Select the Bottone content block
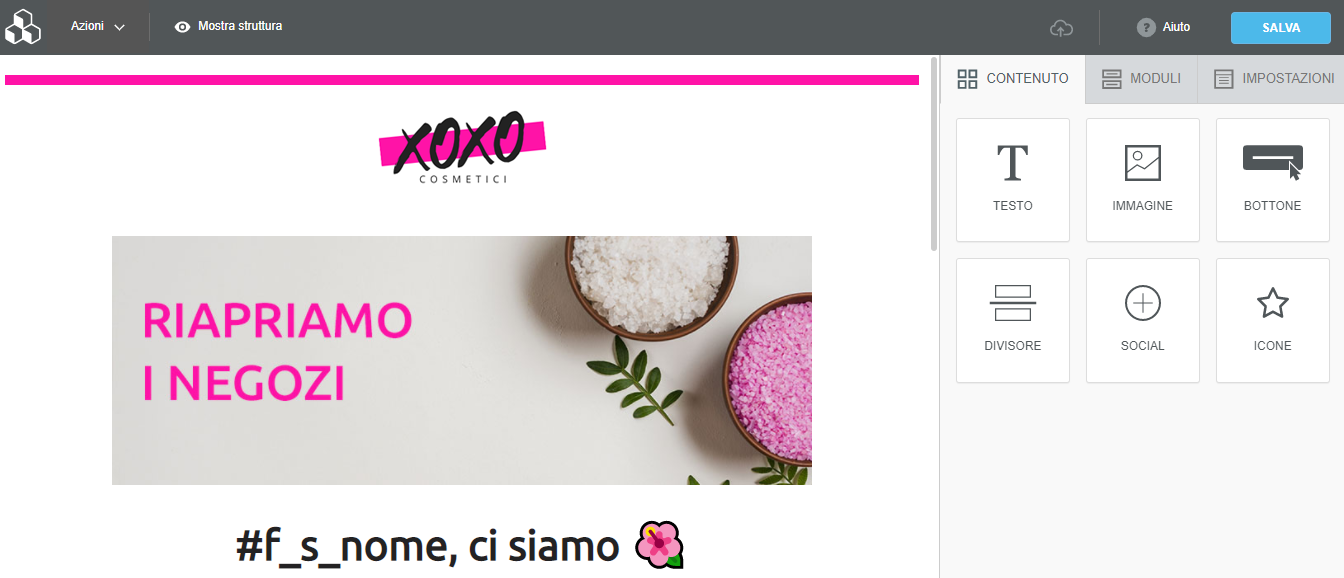Viewport: 1344px width, 578px height. (x=1273, y=180)
